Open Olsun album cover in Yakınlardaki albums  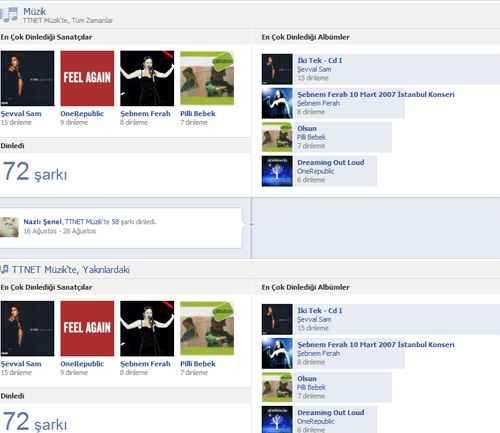coord(277,387)
